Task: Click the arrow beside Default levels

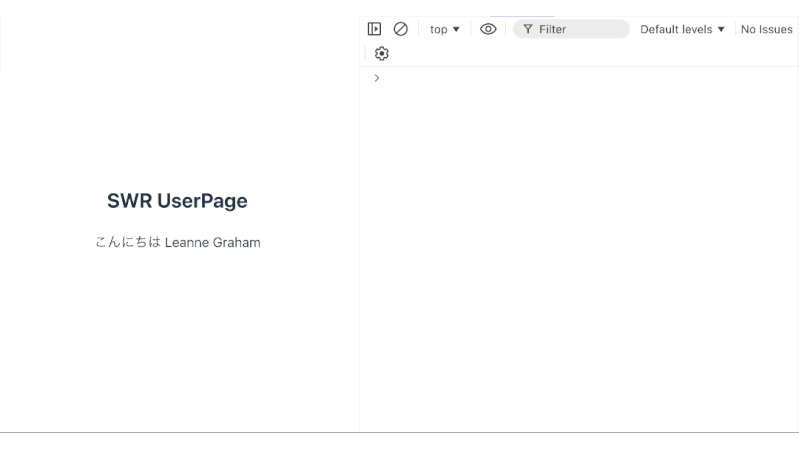Action: tap(721, 29)
